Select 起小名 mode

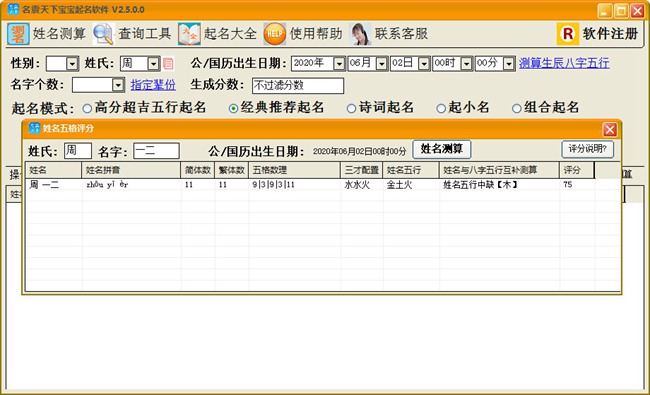tap(441, 109)
